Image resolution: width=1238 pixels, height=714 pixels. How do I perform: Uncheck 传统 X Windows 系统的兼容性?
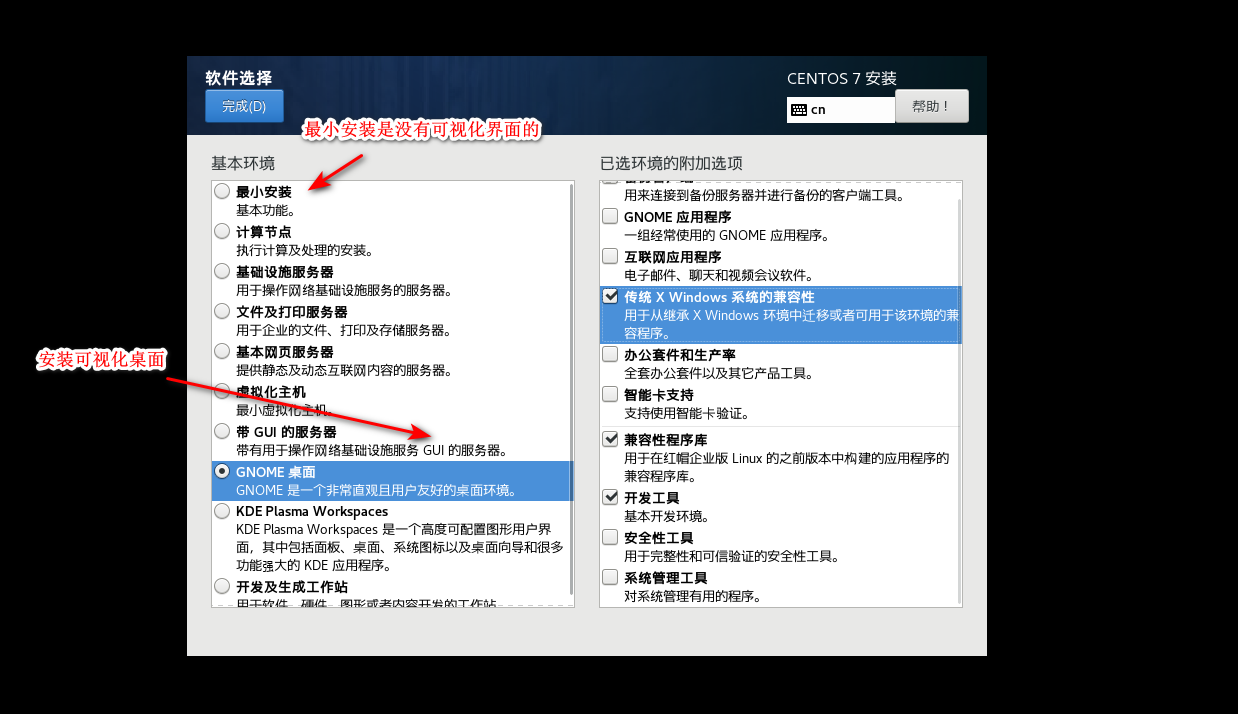coord(610,296)
